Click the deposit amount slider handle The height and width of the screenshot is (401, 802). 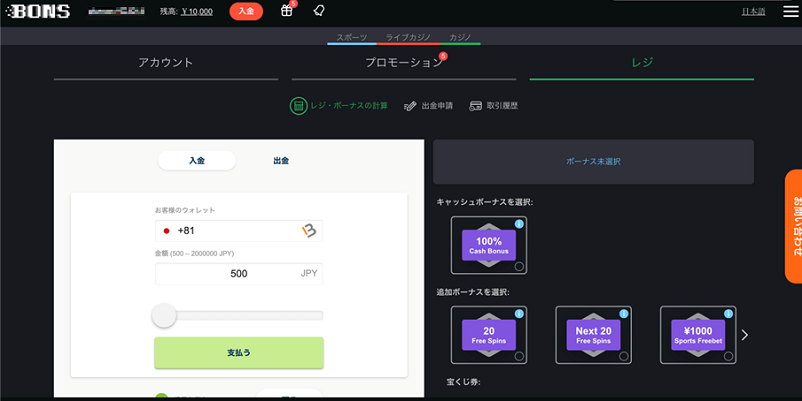(164, 316)
